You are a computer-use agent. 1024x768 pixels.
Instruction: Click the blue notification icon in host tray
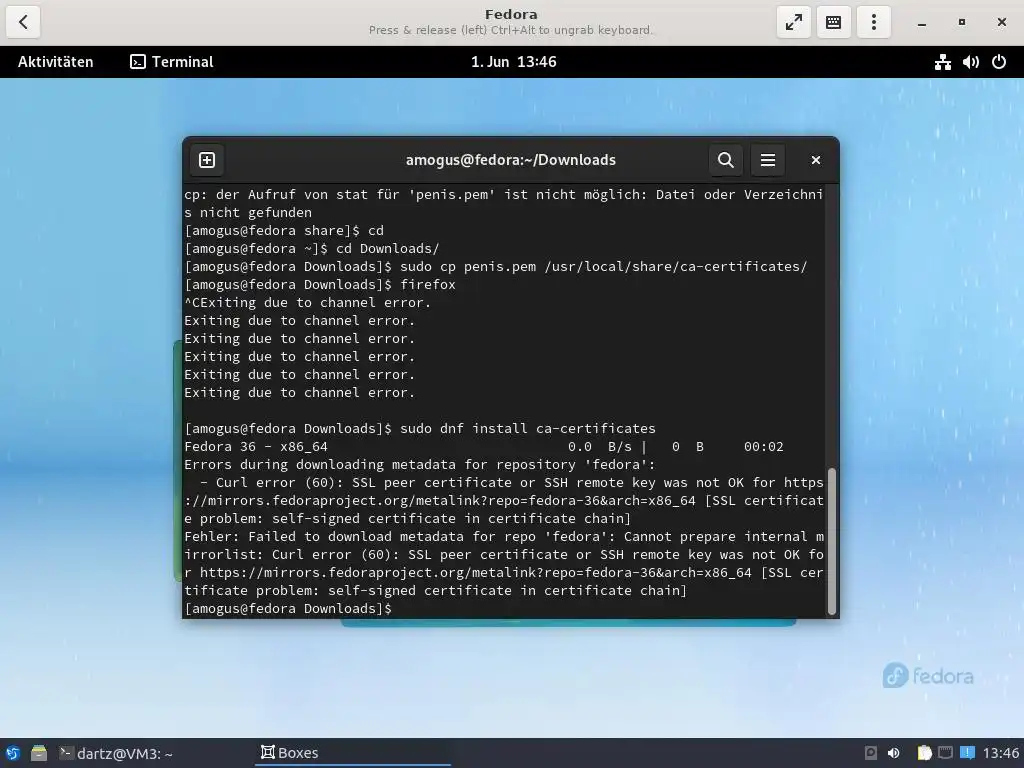coord(967,753)
